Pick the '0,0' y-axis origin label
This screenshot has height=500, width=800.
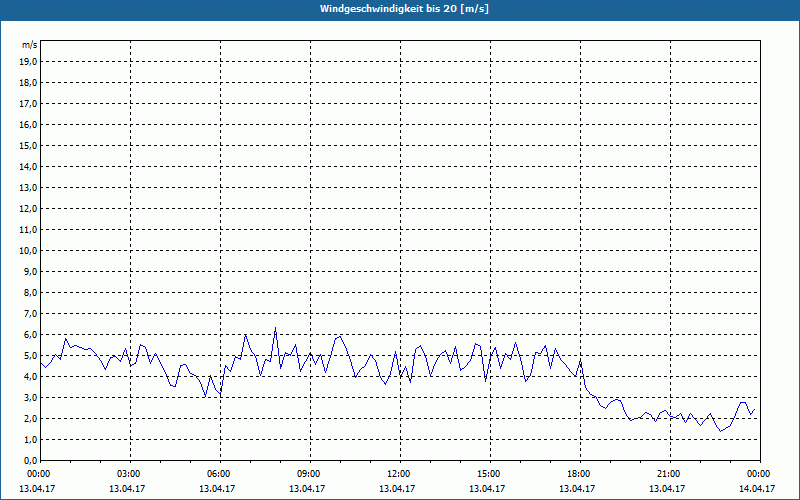click(x=31, y=461)
